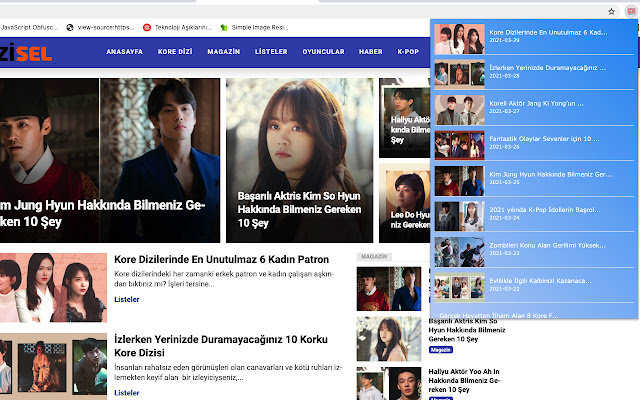This screenshot has width=640, height=400.
Task: Open the view-source bookmark globe icon
Action: click(x=70, y=27)
